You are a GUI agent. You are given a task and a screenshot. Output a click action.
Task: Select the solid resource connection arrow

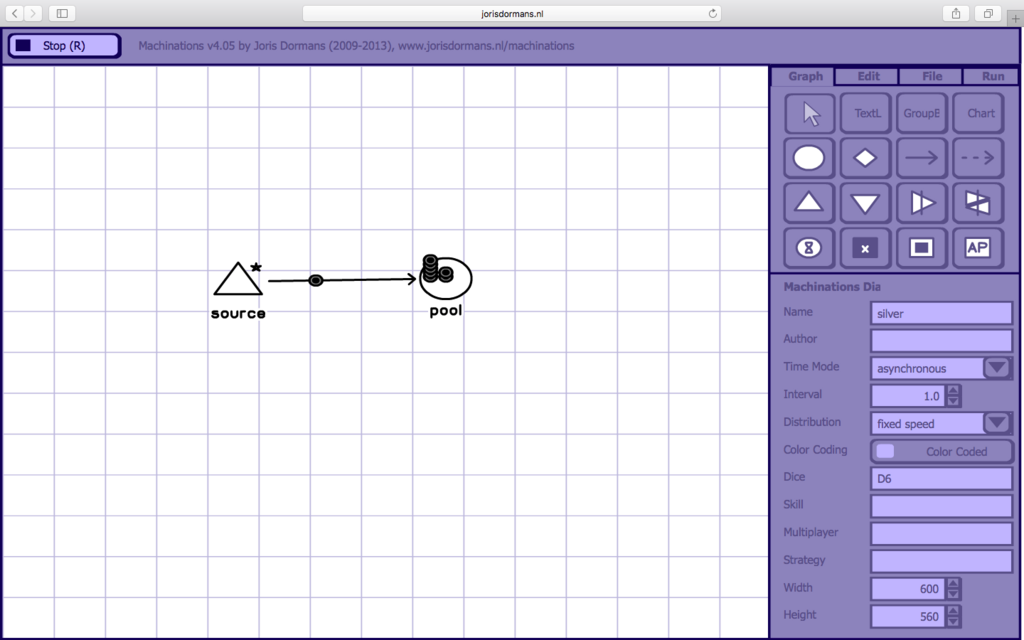click(x=921, y=158)
